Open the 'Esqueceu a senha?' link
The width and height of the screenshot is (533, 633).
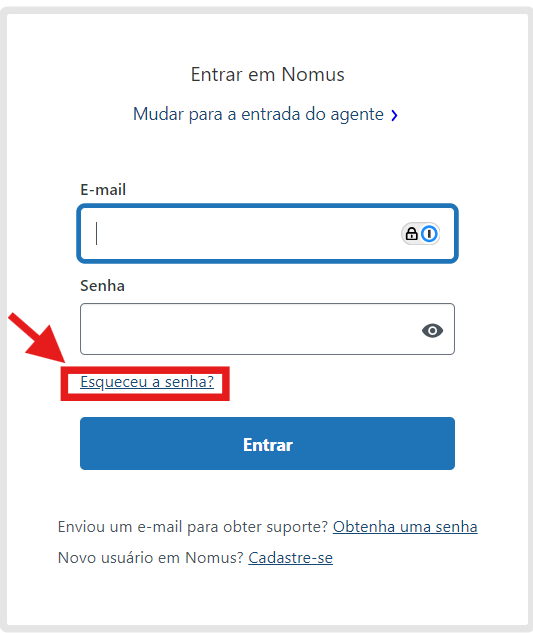(x=147, y=382)
